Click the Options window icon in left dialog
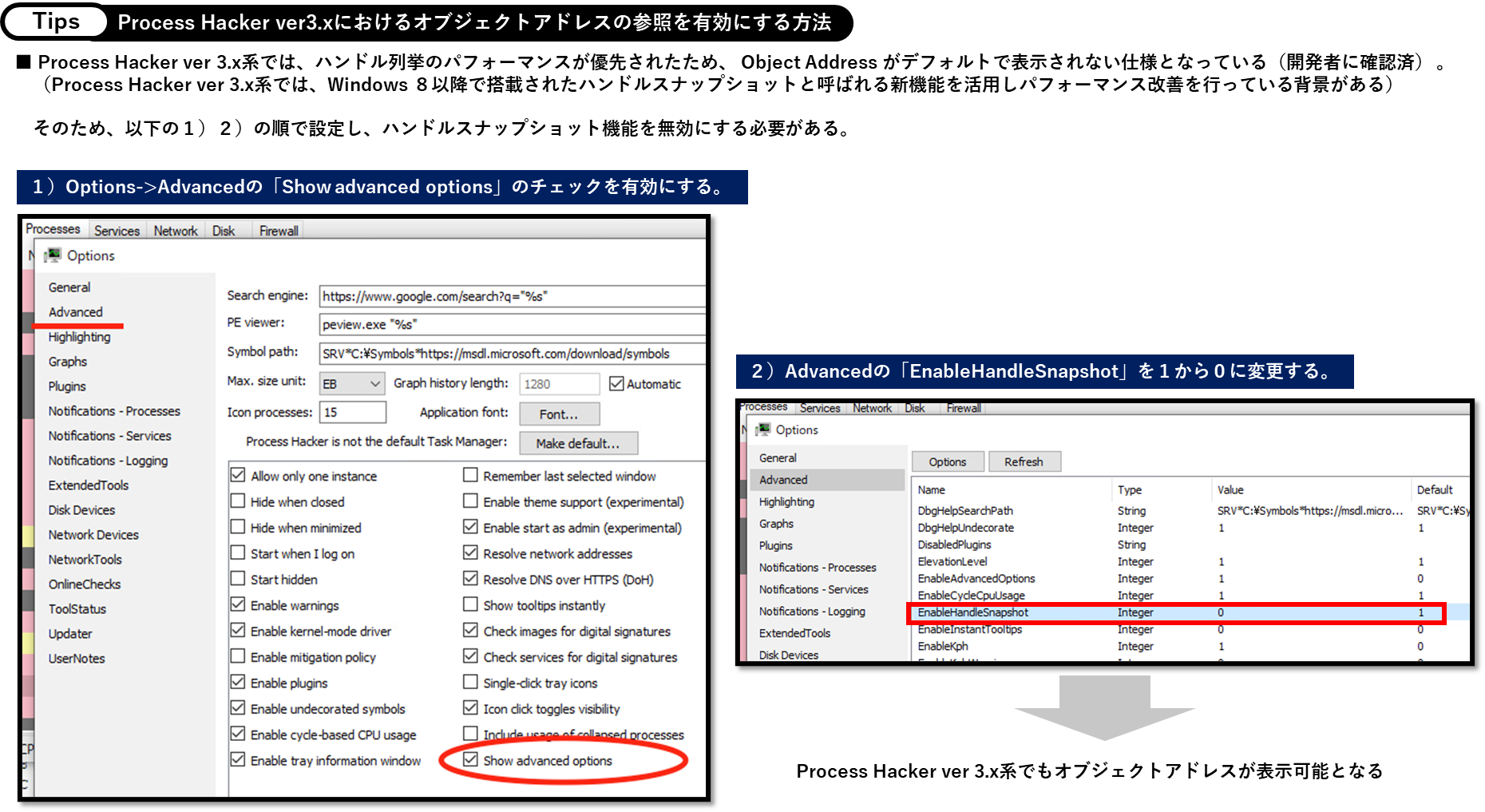The height and width of the screenshot is (812, 1485). point(53,255)
